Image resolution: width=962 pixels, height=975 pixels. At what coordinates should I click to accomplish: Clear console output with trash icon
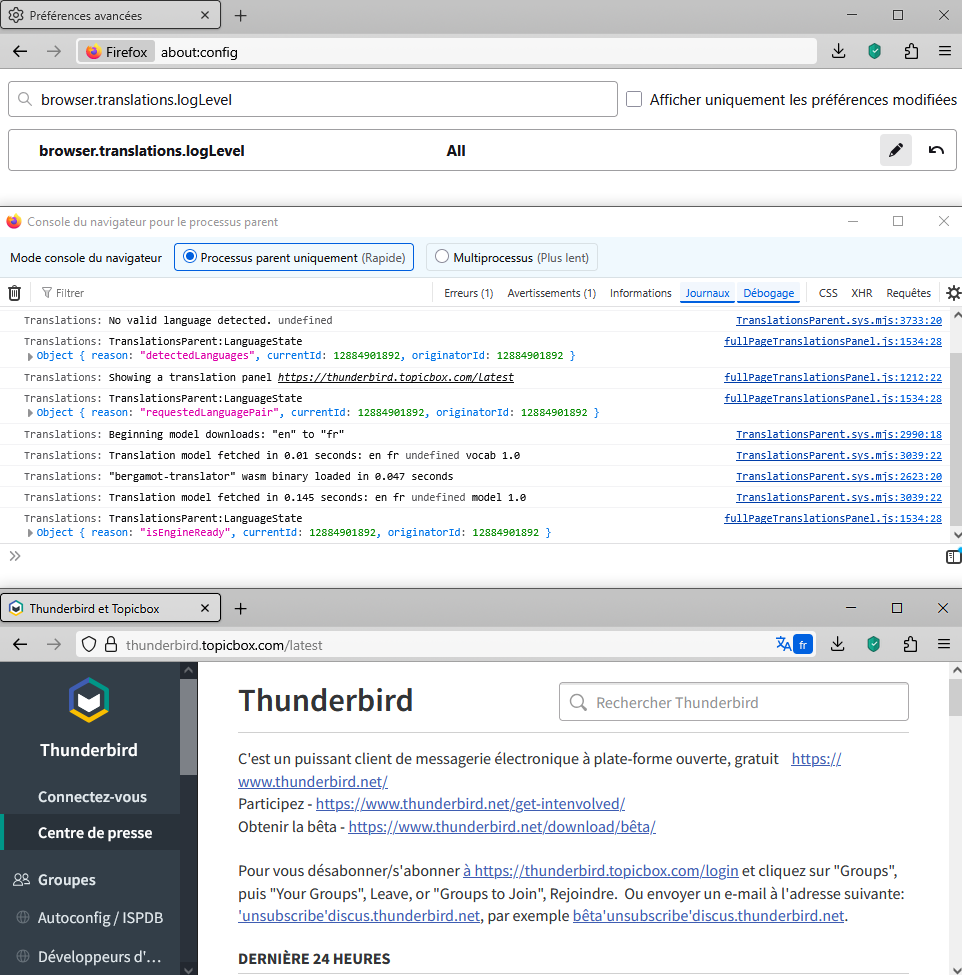tap(14, 293)
